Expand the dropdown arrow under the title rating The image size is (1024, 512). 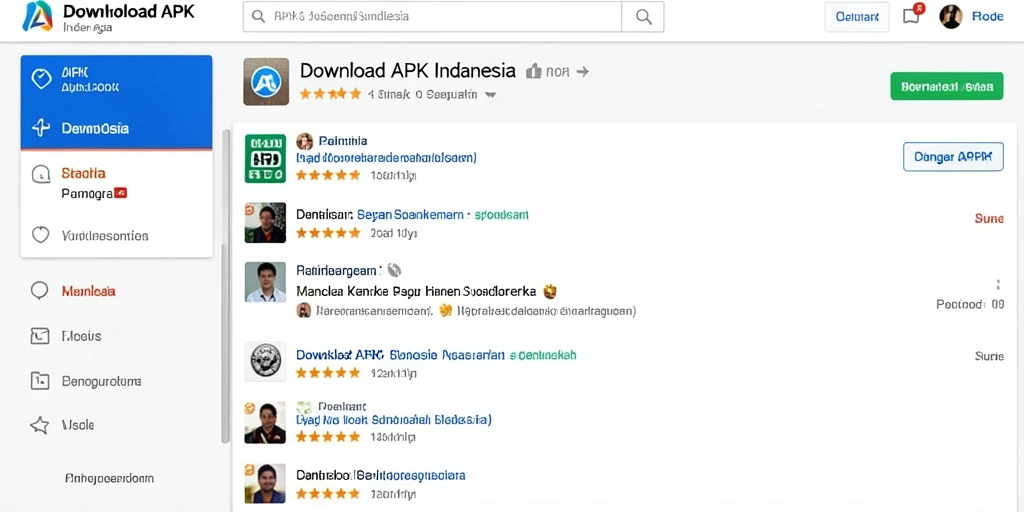[x=491, y=95]
